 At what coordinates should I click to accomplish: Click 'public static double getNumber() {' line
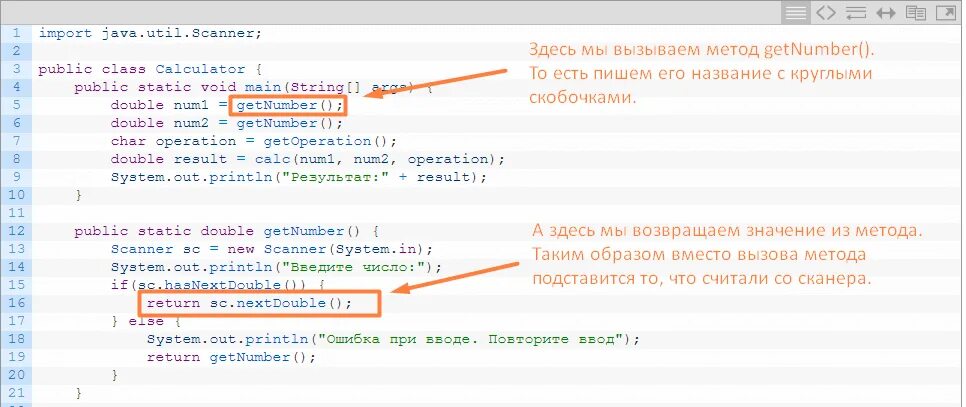[x=226, y=231]
